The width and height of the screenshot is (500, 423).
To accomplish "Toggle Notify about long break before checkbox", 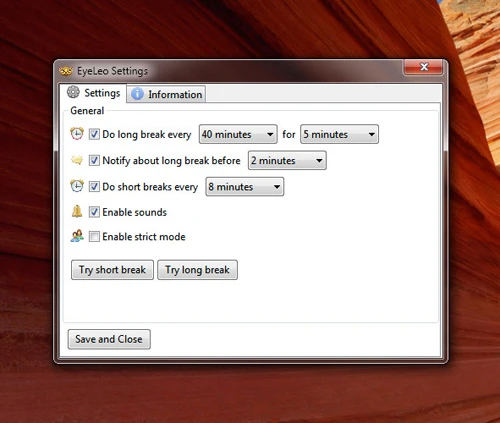I will point(94,160).
